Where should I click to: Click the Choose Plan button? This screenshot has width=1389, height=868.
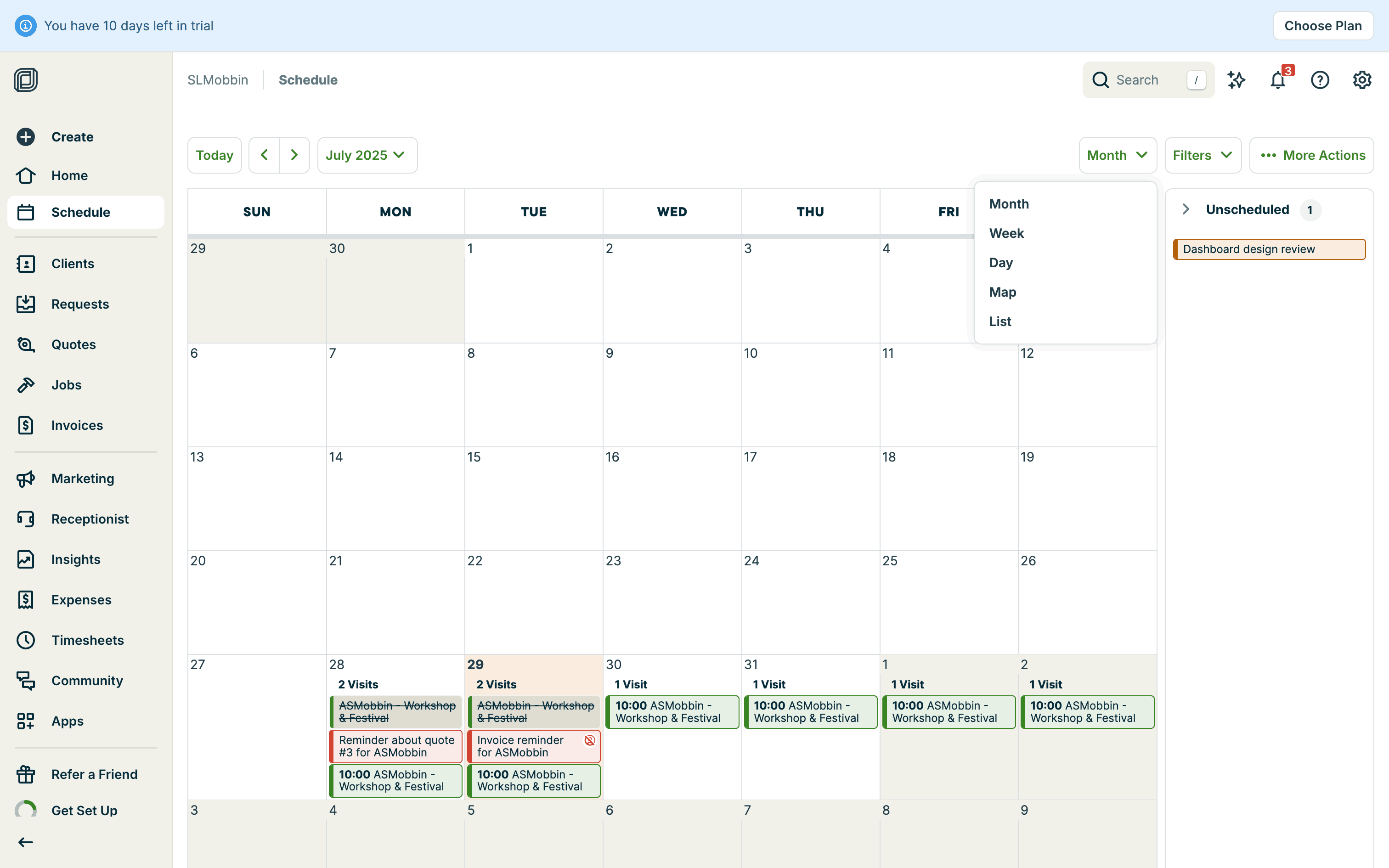(1322, 26)
